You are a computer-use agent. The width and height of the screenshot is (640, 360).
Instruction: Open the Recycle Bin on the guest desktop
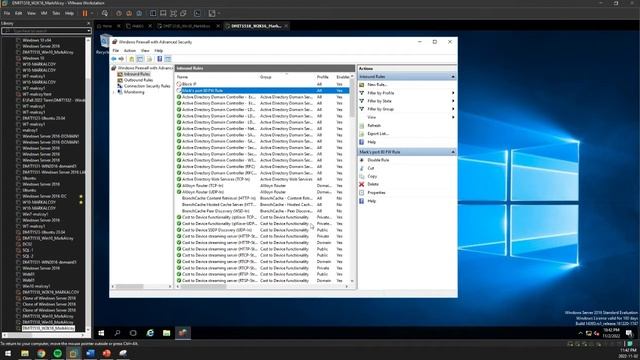[104, 44]
